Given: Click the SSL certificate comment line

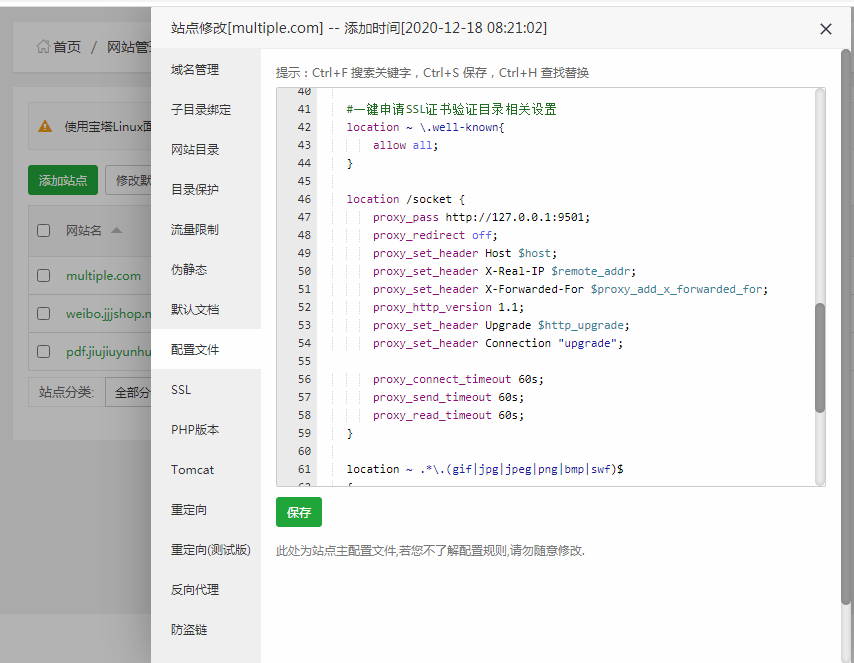Looking at the screenshot, I should point(451,110).
